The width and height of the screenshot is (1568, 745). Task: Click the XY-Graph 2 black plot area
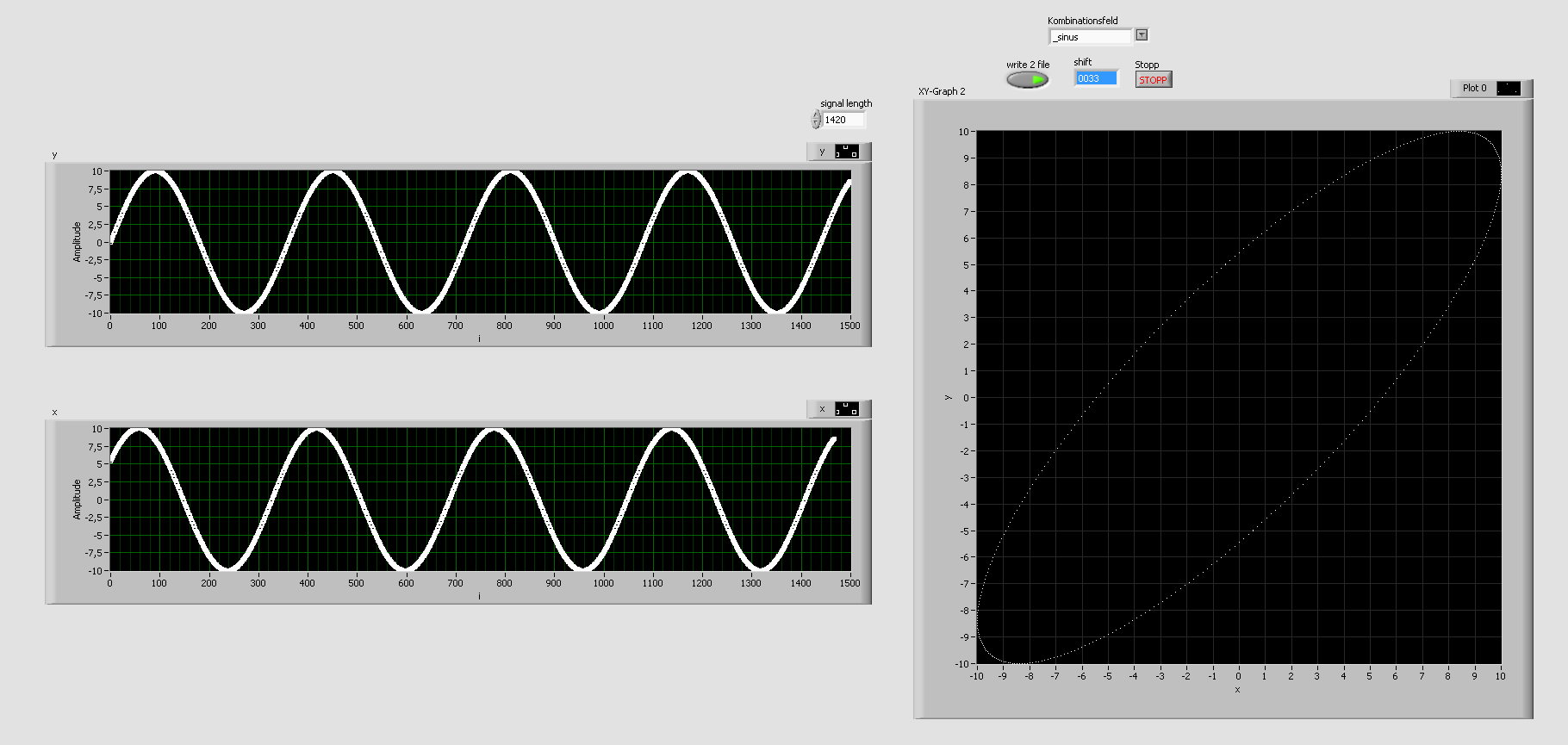[x=1239, y=397]
